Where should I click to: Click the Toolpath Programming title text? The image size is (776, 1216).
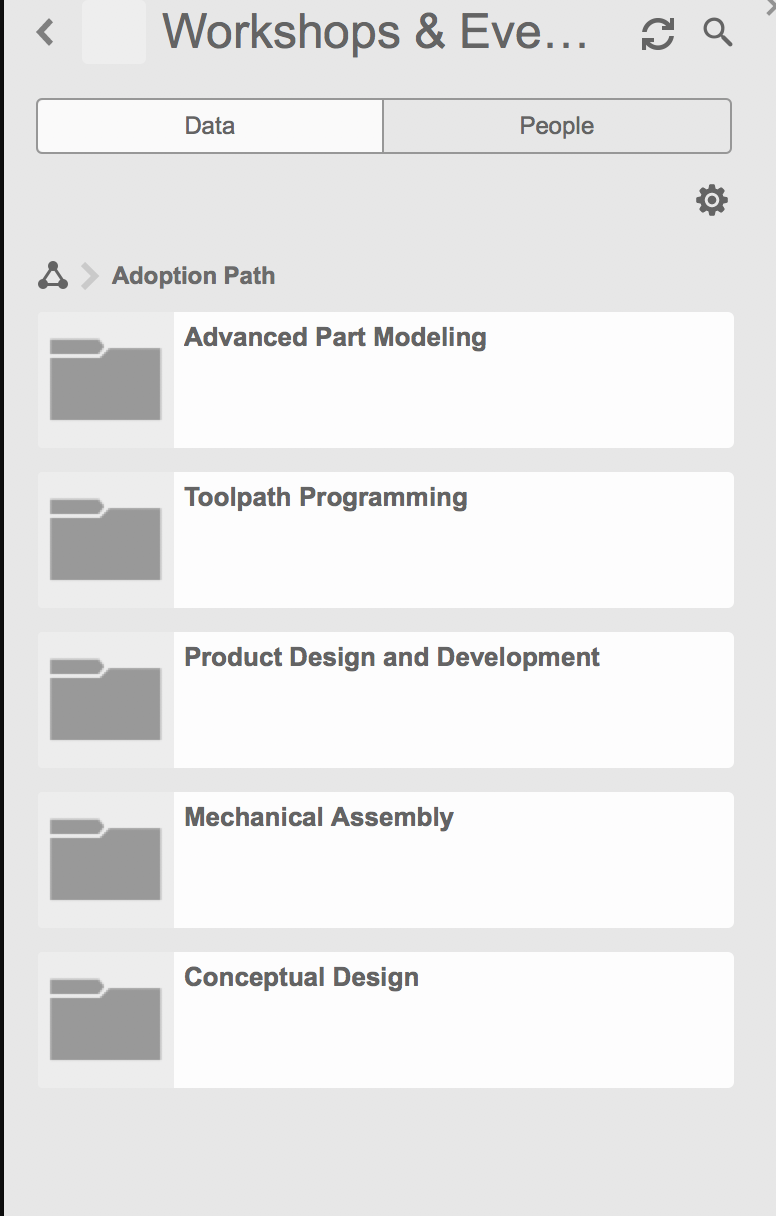pyautogui.click(x=325, y=497)
